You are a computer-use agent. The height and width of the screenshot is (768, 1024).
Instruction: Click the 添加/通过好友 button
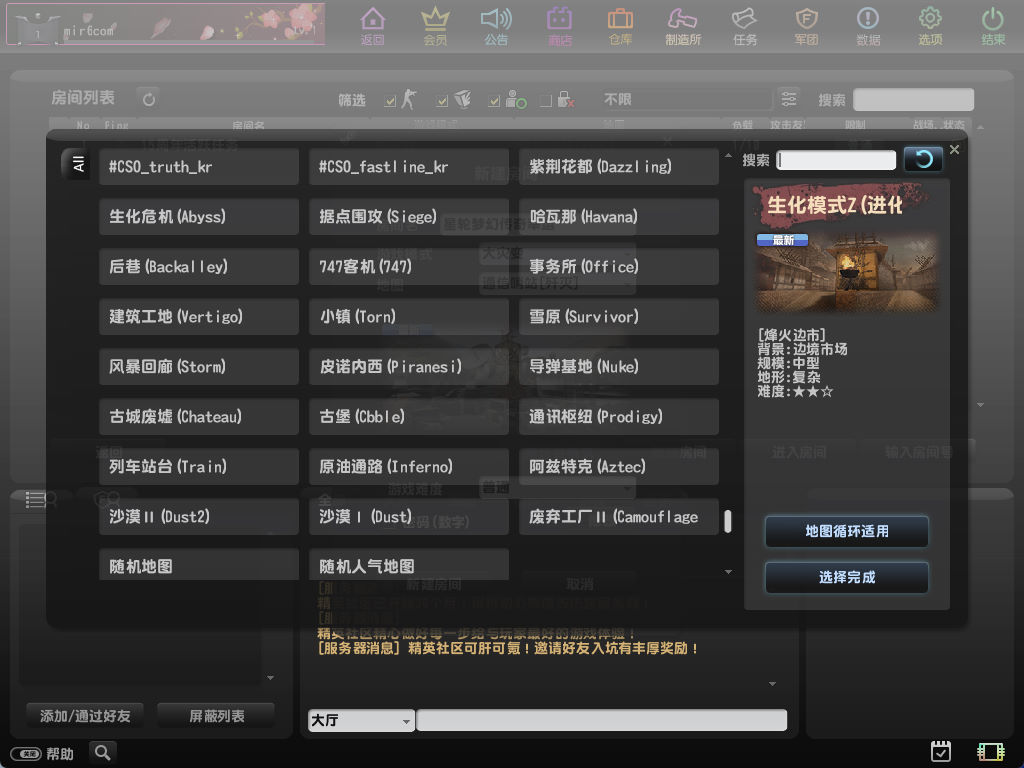(x=85, y=716)
